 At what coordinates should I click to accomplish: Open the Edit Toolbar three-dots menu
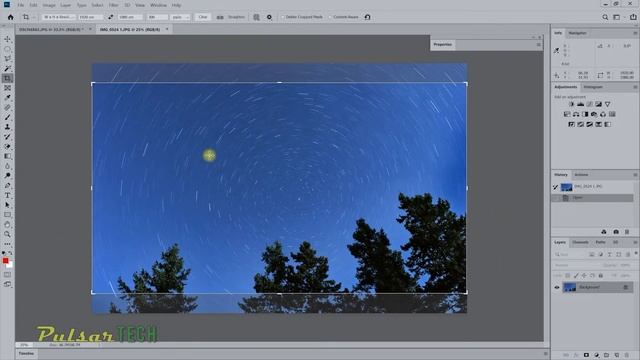(x=7, y=244)
